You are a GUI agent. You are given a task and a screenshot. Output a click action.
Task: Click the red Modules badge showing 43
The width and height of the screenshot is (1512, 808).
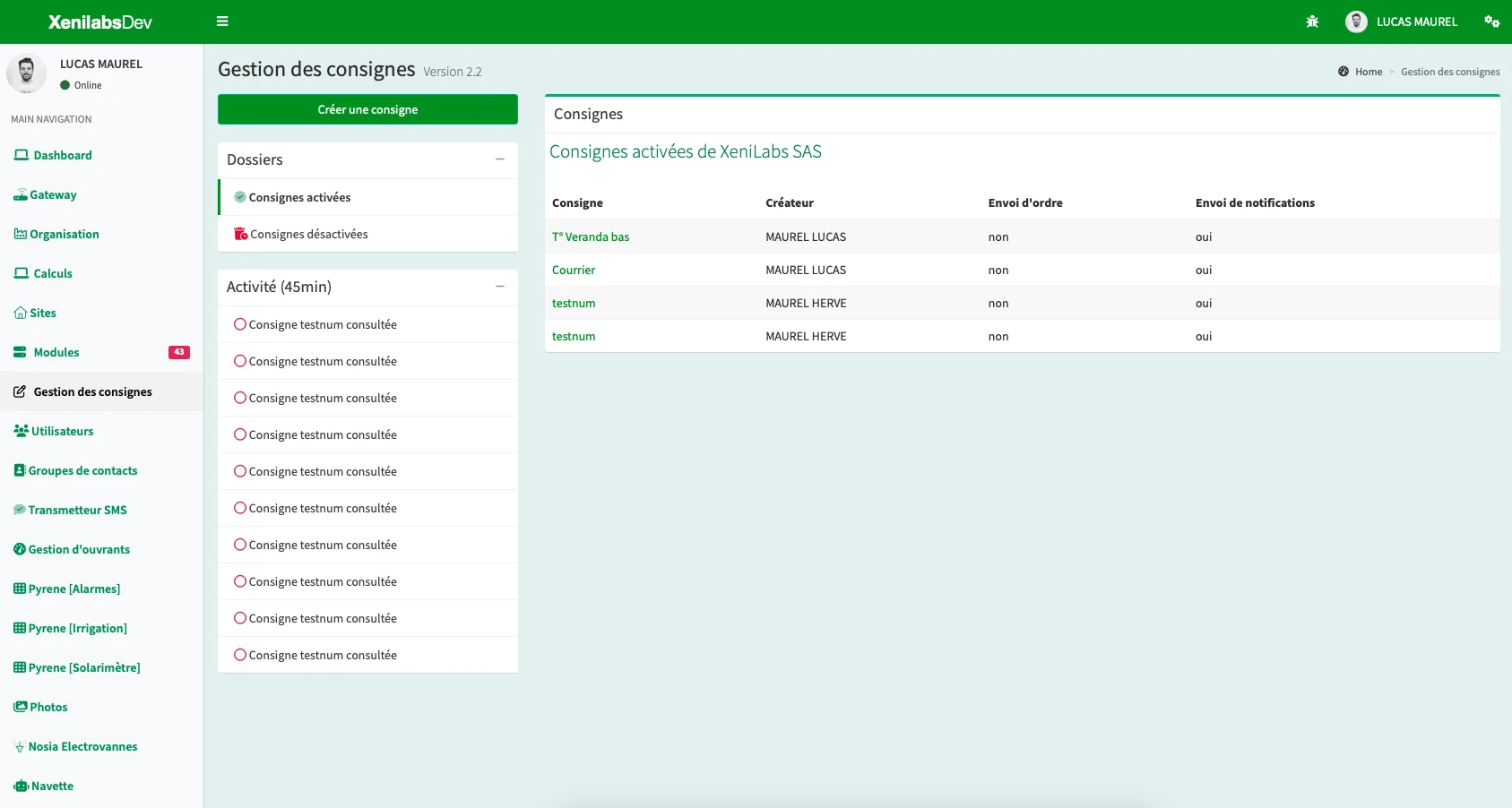(178, 352)
